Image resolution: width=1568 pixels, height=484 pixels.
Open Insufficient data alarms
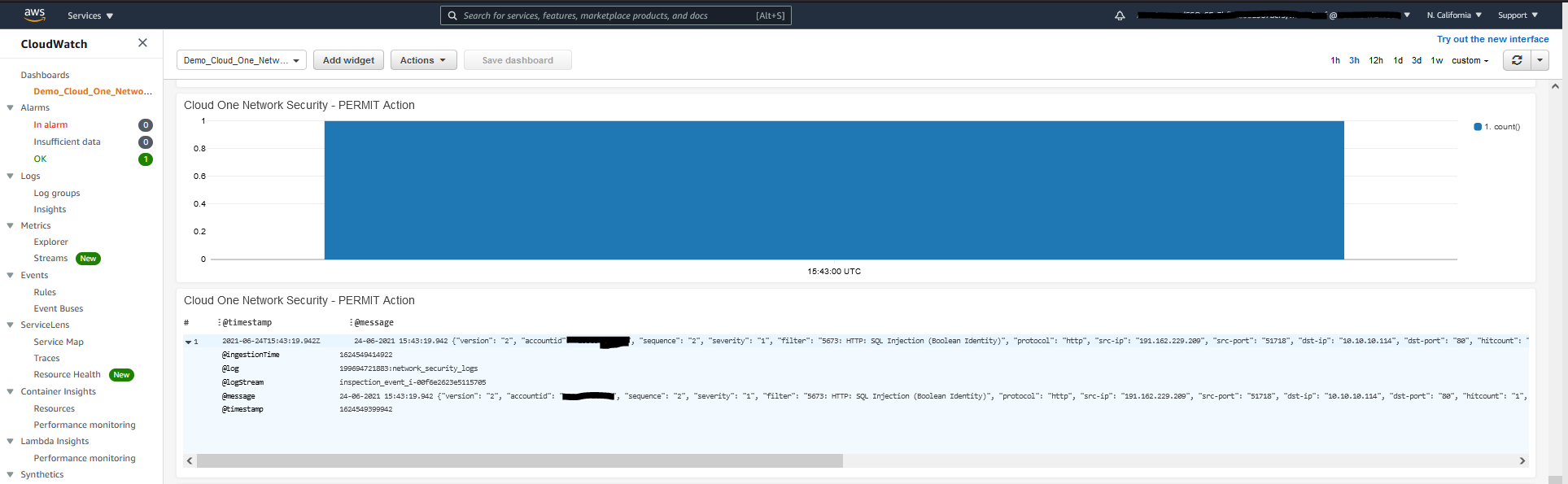click(67, 142)
